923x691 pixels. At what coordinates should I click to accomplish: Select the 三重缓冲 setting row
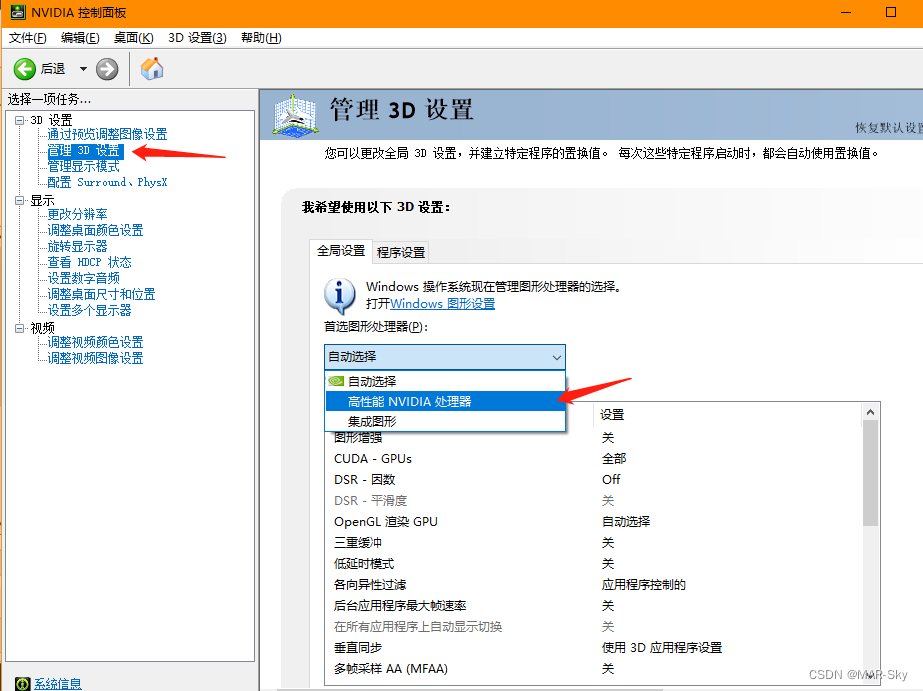tap(593, 543)
